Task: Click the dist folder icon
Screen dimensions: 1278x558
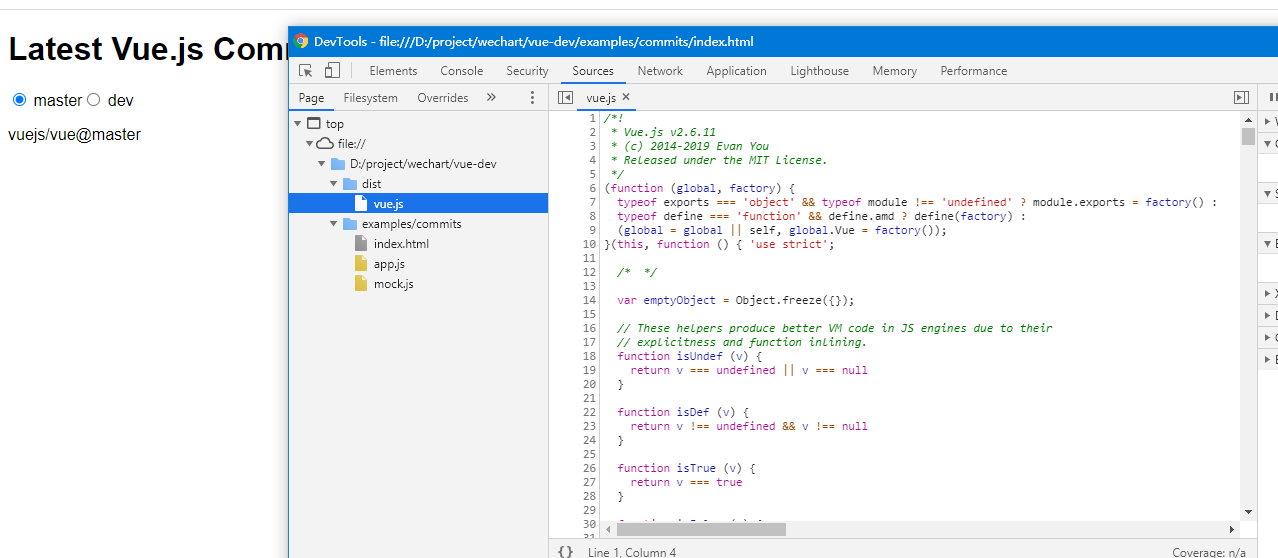Action: [350, 184]
